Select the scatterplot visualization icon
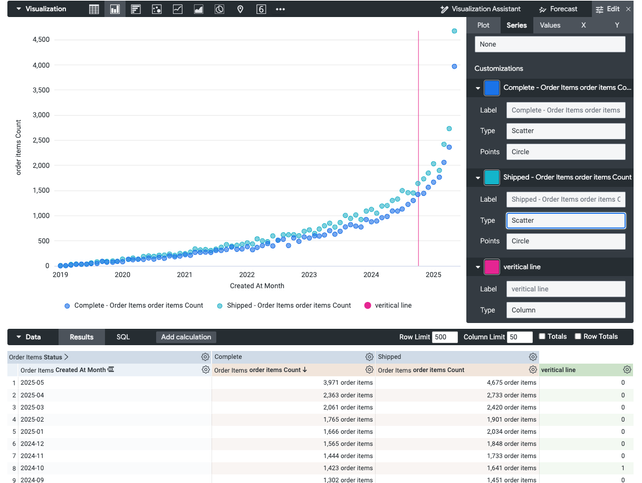642x483 pixels. point(156,9)
